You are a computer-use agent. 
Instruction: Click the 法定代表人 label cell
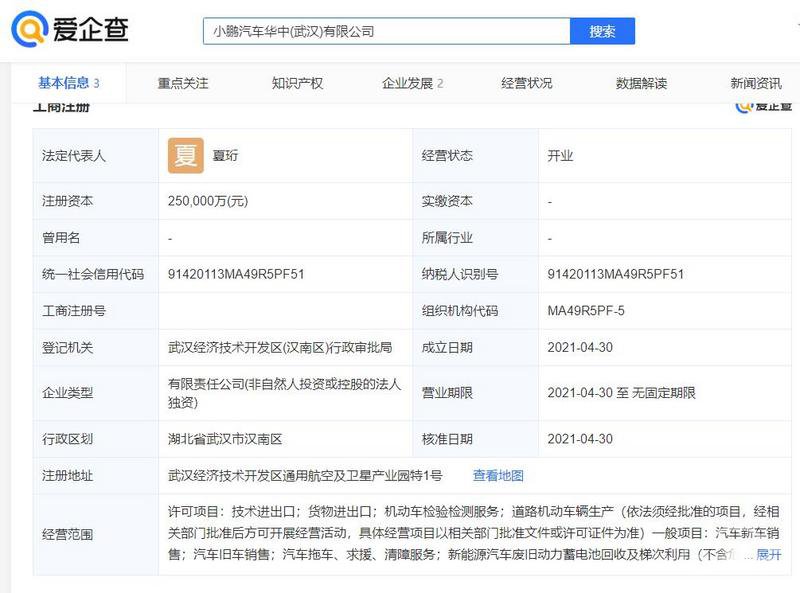[x=95, y=156]
